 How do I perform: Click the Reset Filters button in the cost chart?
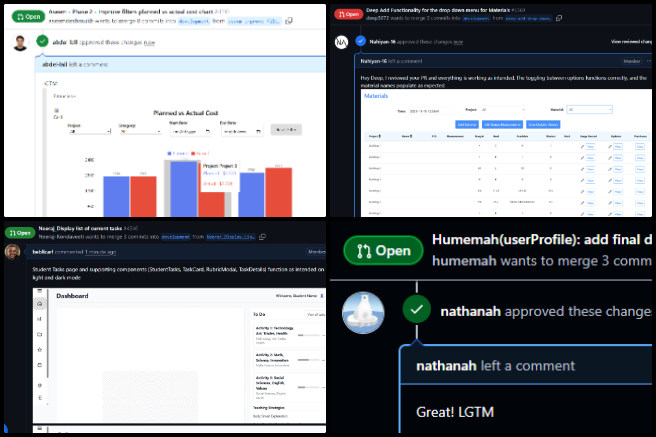tap(286, 130)
